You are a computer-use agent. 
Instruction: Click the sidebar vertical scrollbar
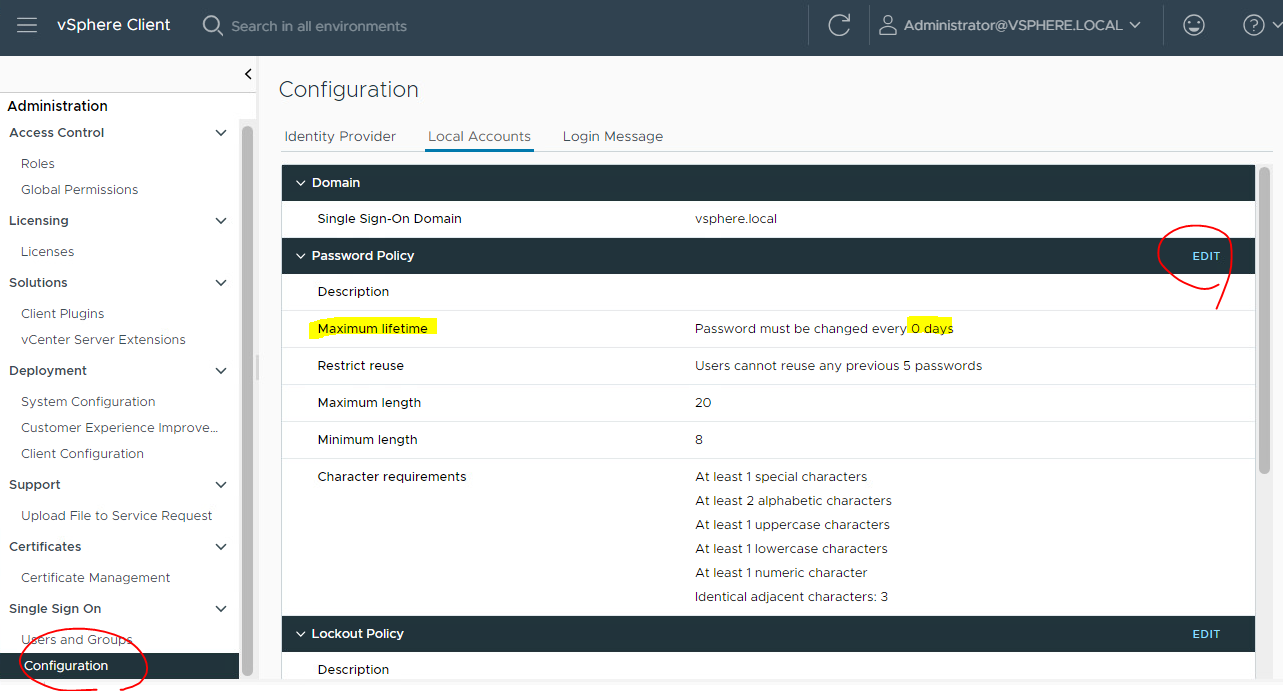click(247, 400)
